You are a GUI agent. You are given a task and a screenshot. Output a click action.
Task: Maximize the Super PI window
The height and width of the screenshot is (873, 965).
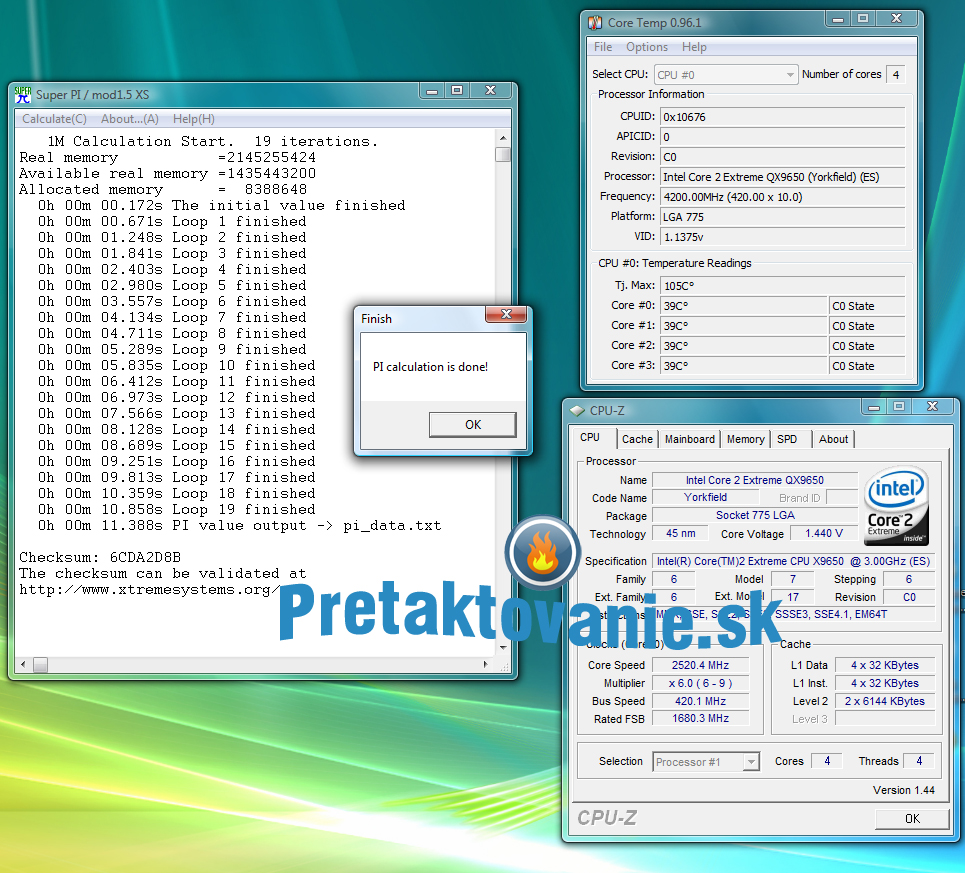click(457, 91)
